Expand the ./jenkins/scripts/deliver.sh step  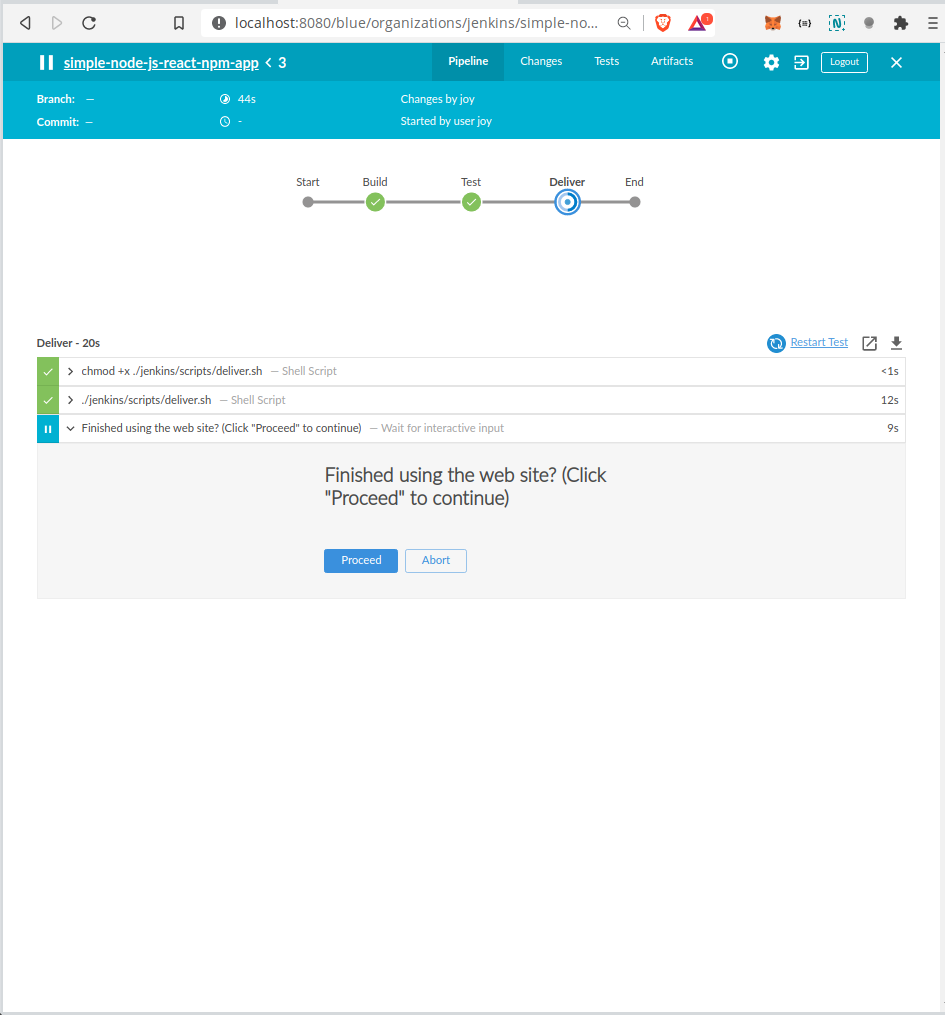pyautogui.click(x=71, y=400)
